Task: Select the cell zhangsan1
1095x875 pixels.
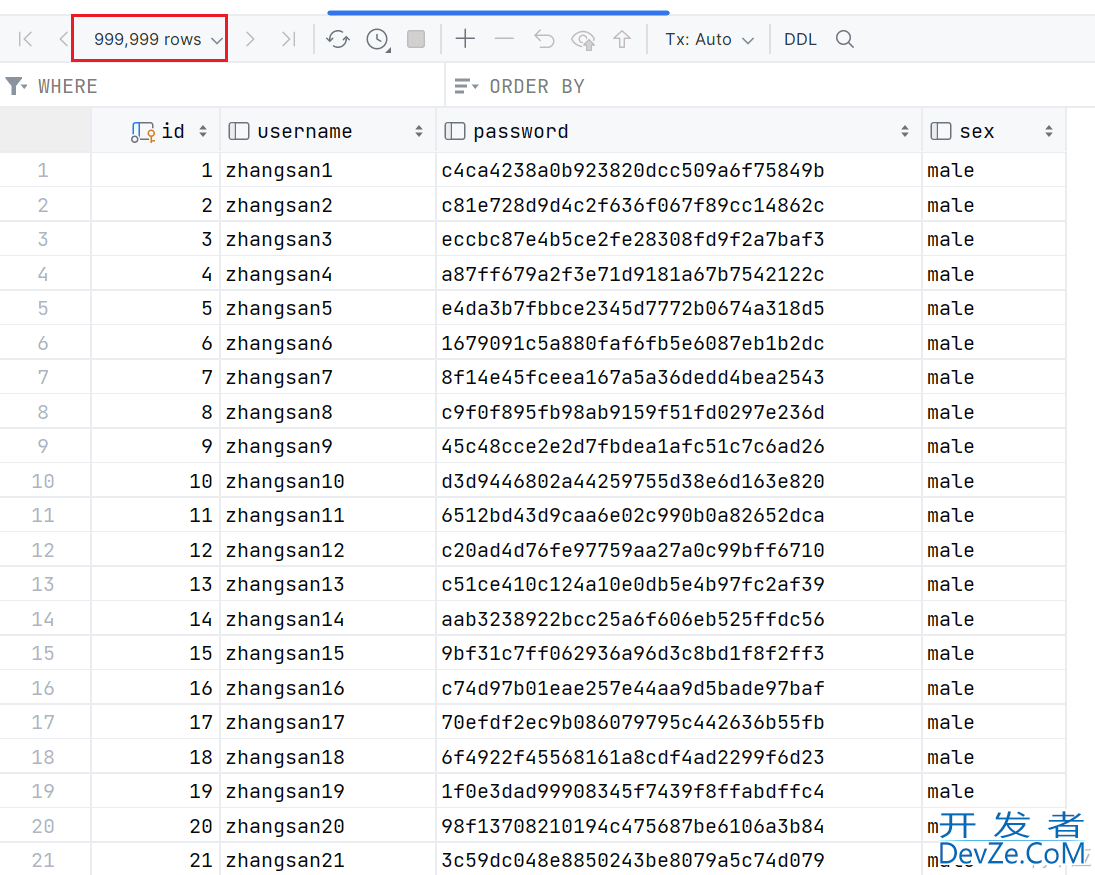Action: click(x=328, y=170)
